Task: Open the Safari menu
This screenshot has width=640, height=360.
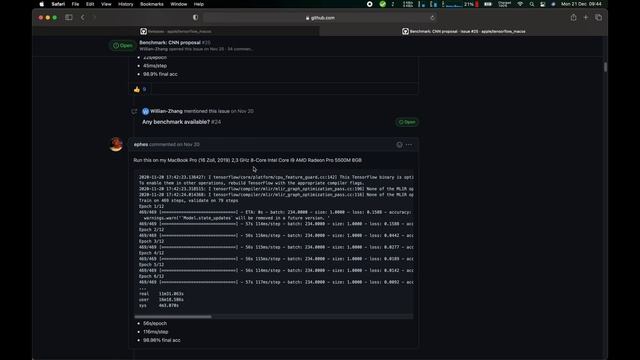Action: pos(58,4)
